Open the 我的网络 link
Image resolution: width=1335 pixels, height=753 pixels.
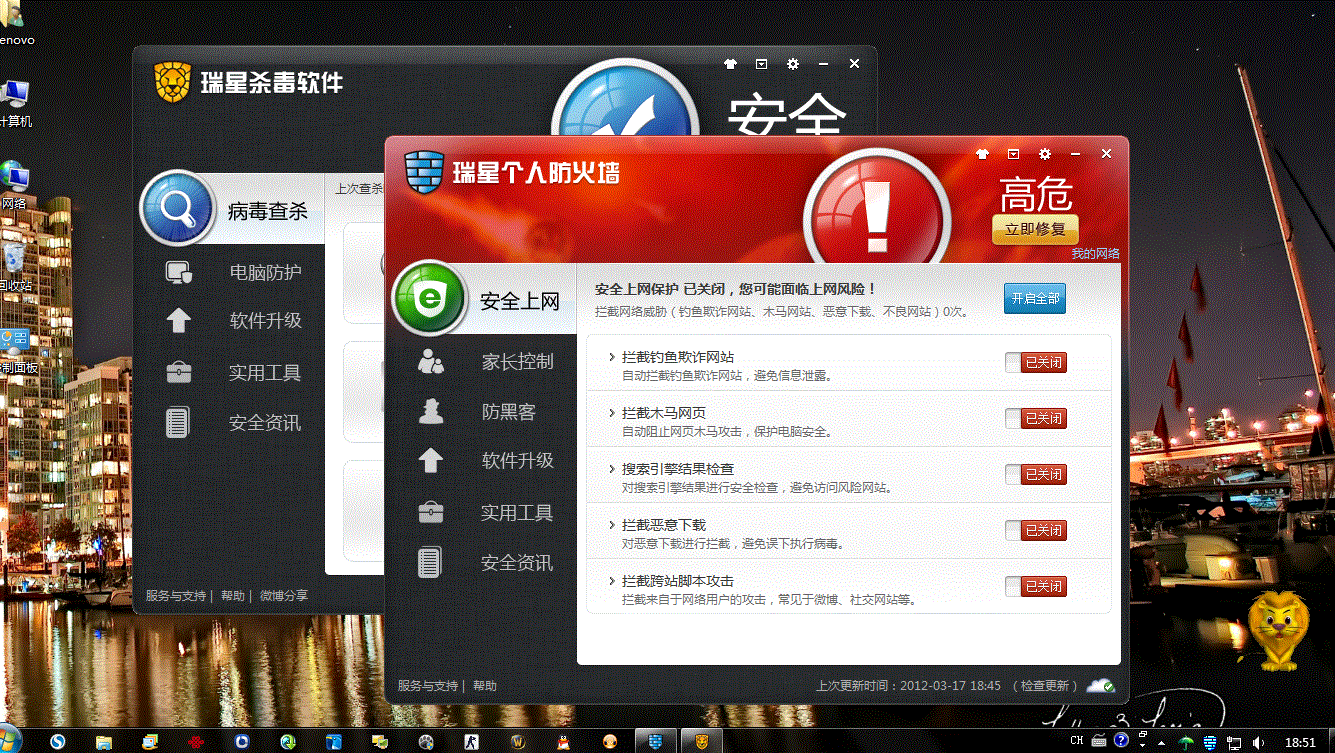click(x=1096, y=254)
